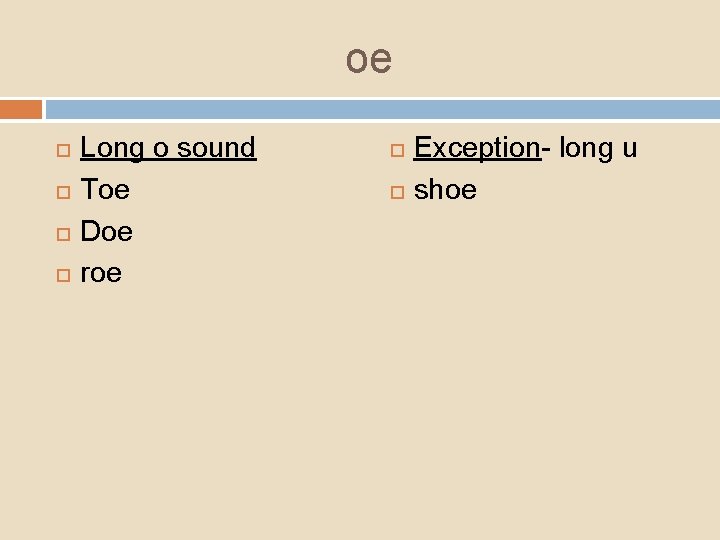Click the word Doe

point(106,232)
